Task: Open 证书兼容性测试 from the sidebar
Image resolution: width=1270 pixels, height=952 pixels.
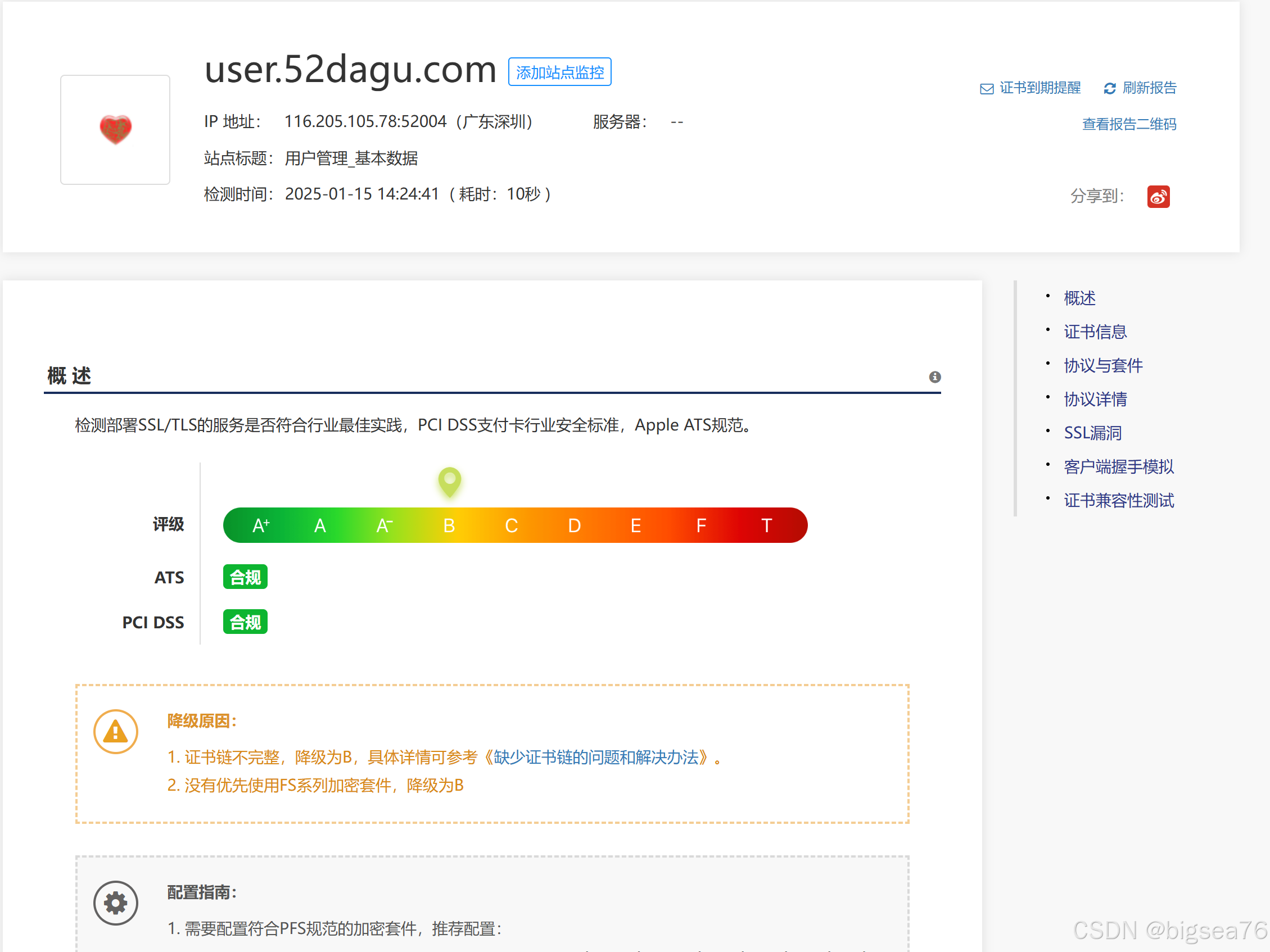Action: point(1118,500)
